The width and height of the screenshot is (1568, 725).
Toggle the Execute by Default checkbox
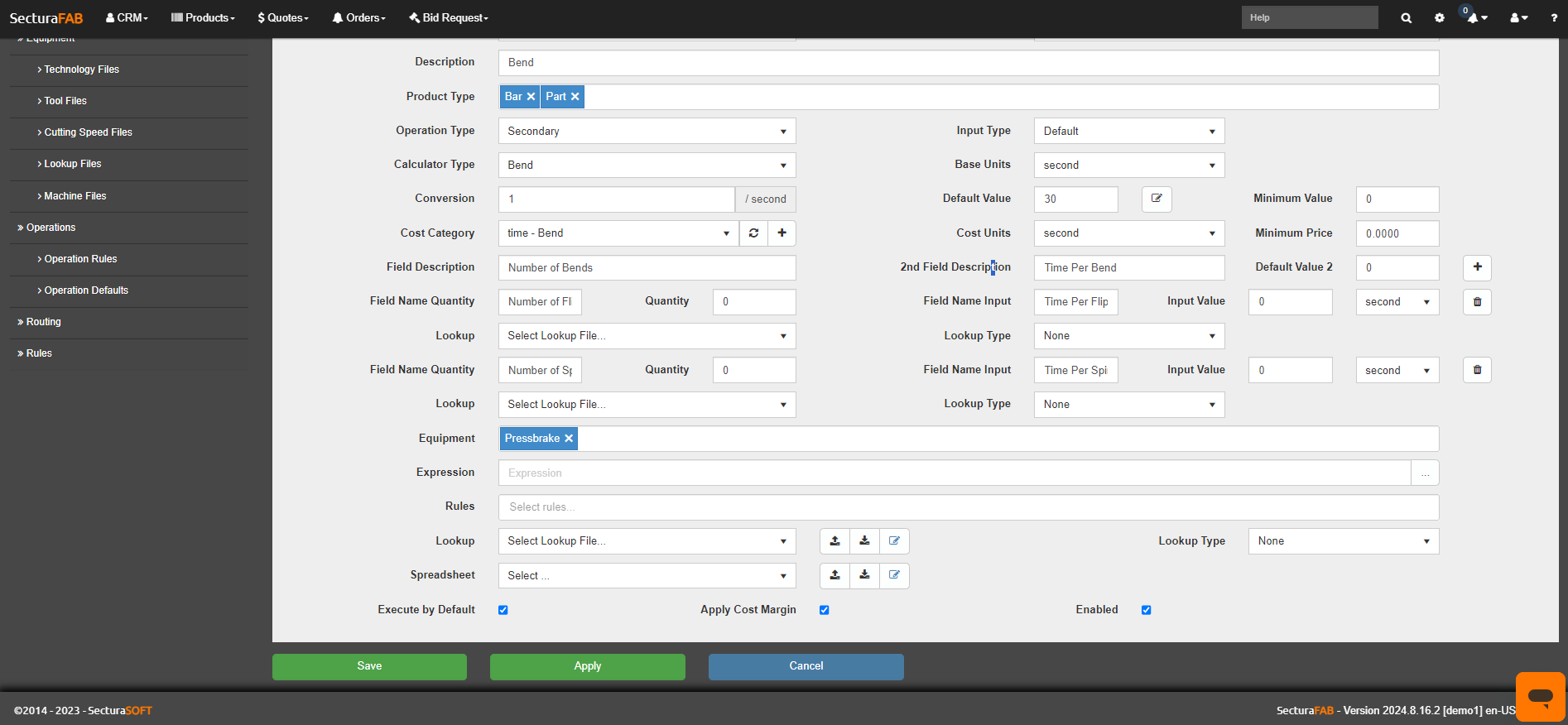click(503, 610)
